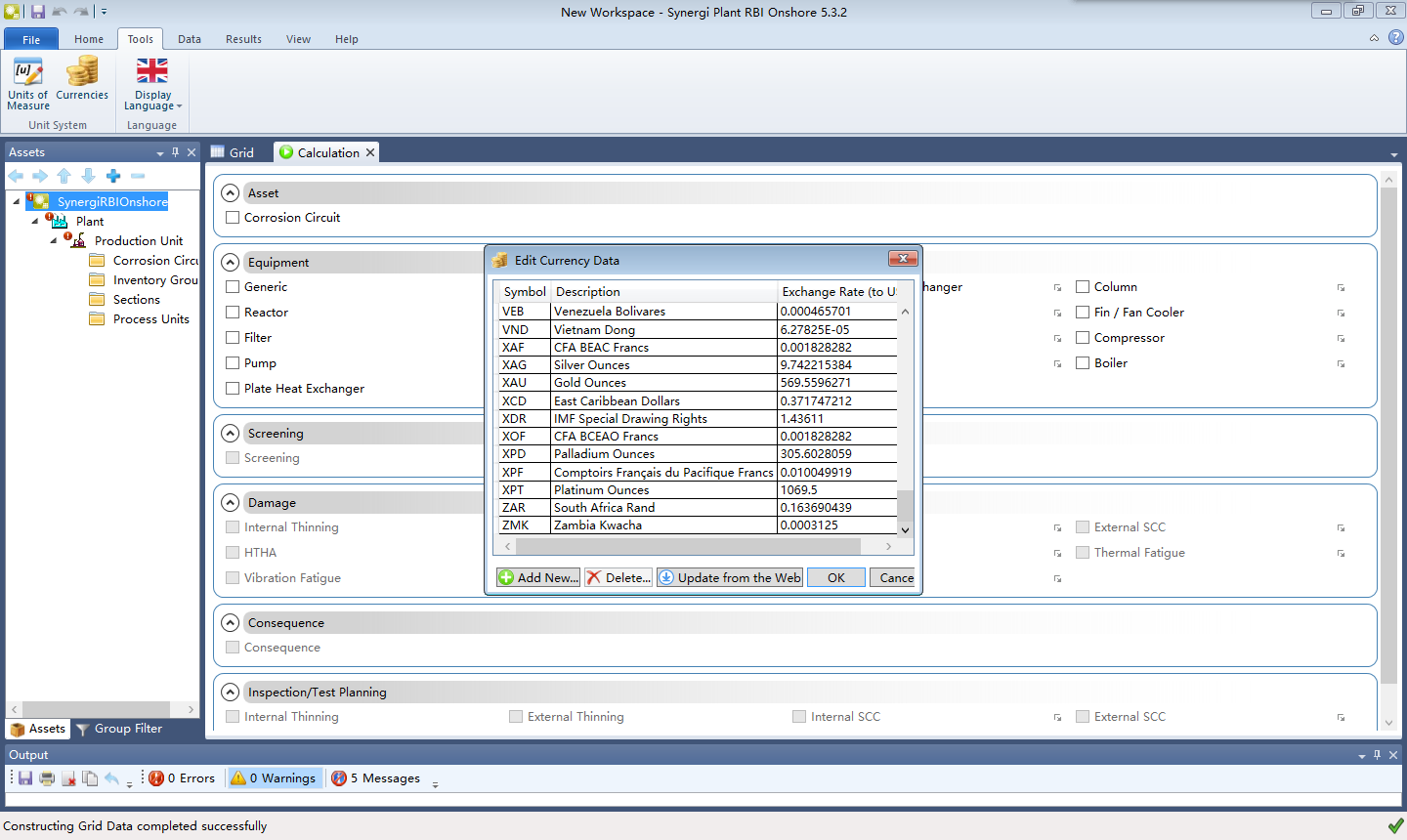
Task: Check the Reactor checkbox
Action: (x=233, y=313)
